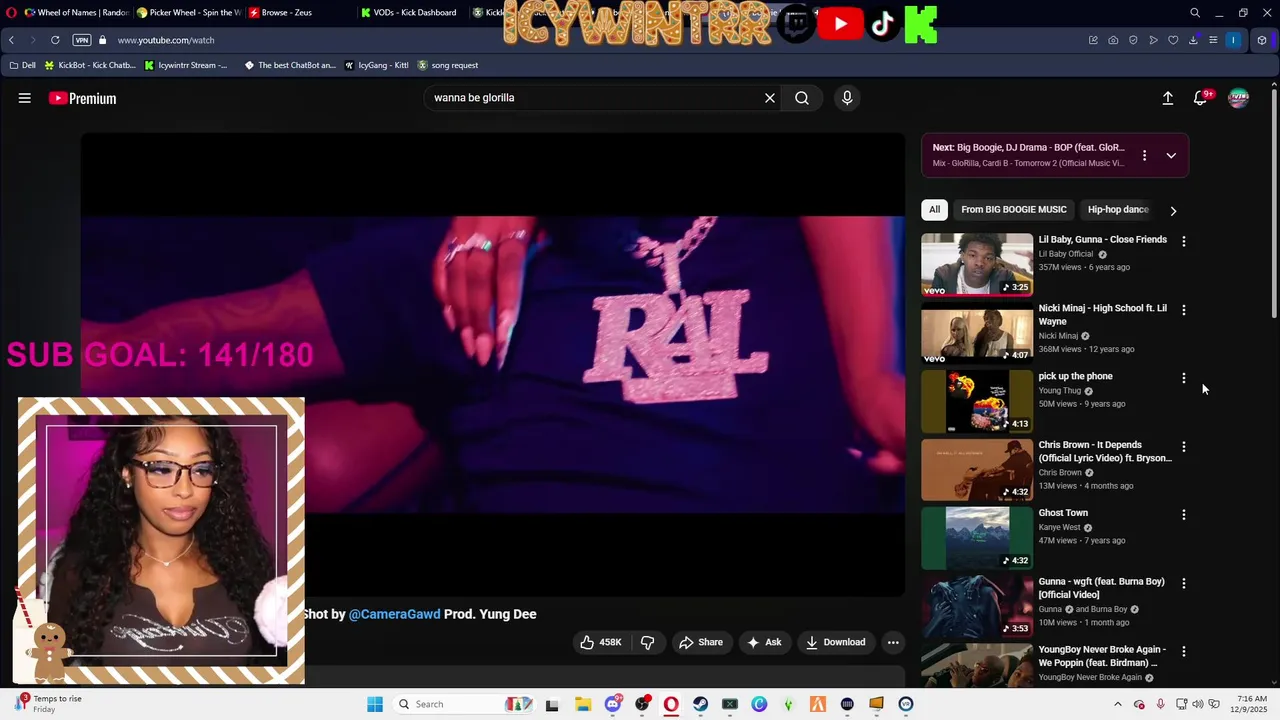Download the current video

click(835, 642)
